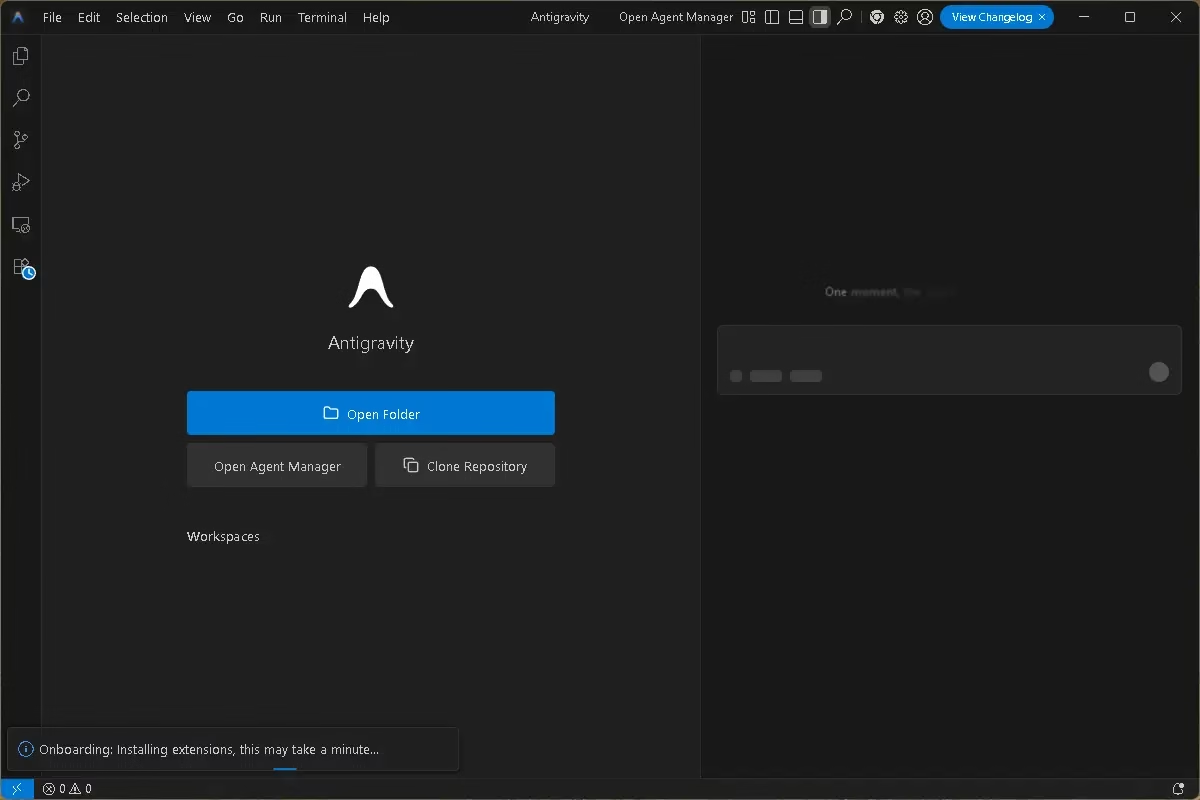
Task: Open the settings gear in title bar
Action: (901, 17)
